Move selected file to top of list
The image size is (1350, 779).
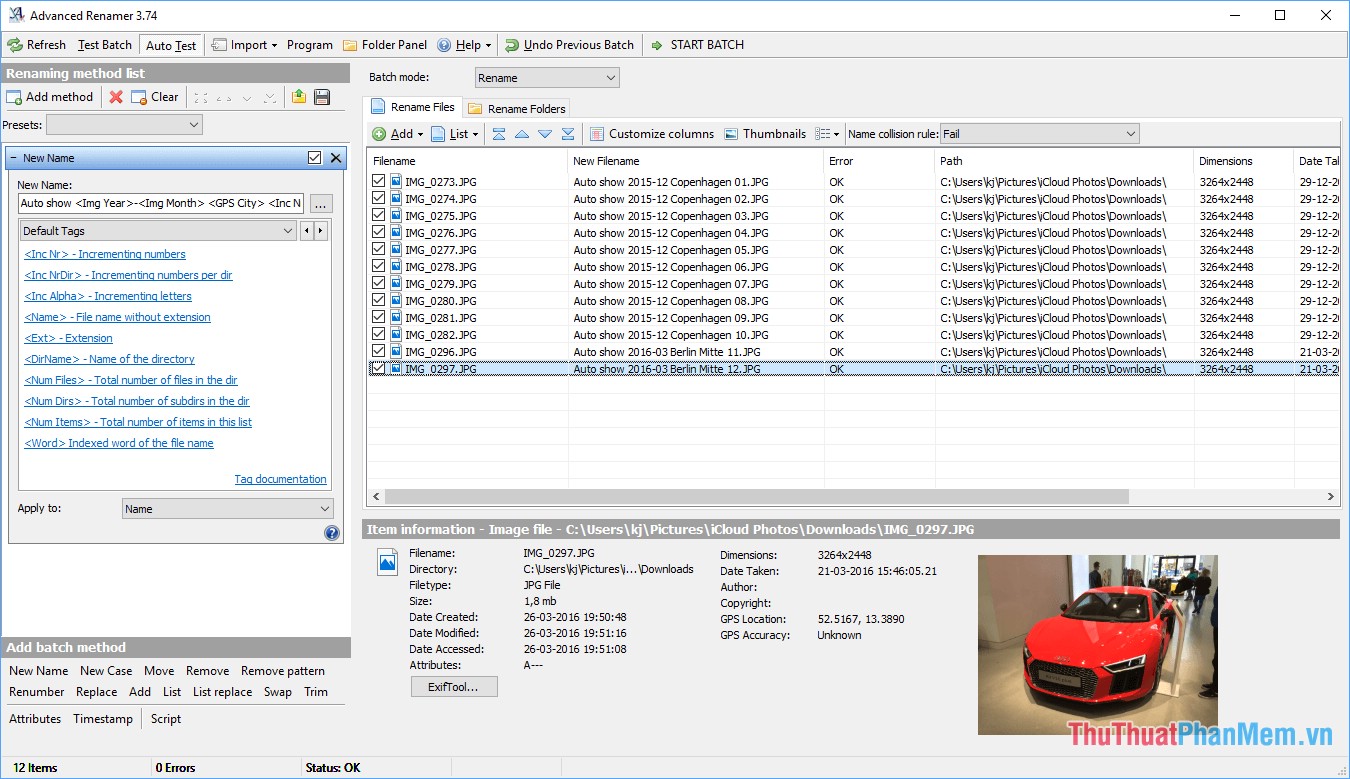click(x=497, y=133)
